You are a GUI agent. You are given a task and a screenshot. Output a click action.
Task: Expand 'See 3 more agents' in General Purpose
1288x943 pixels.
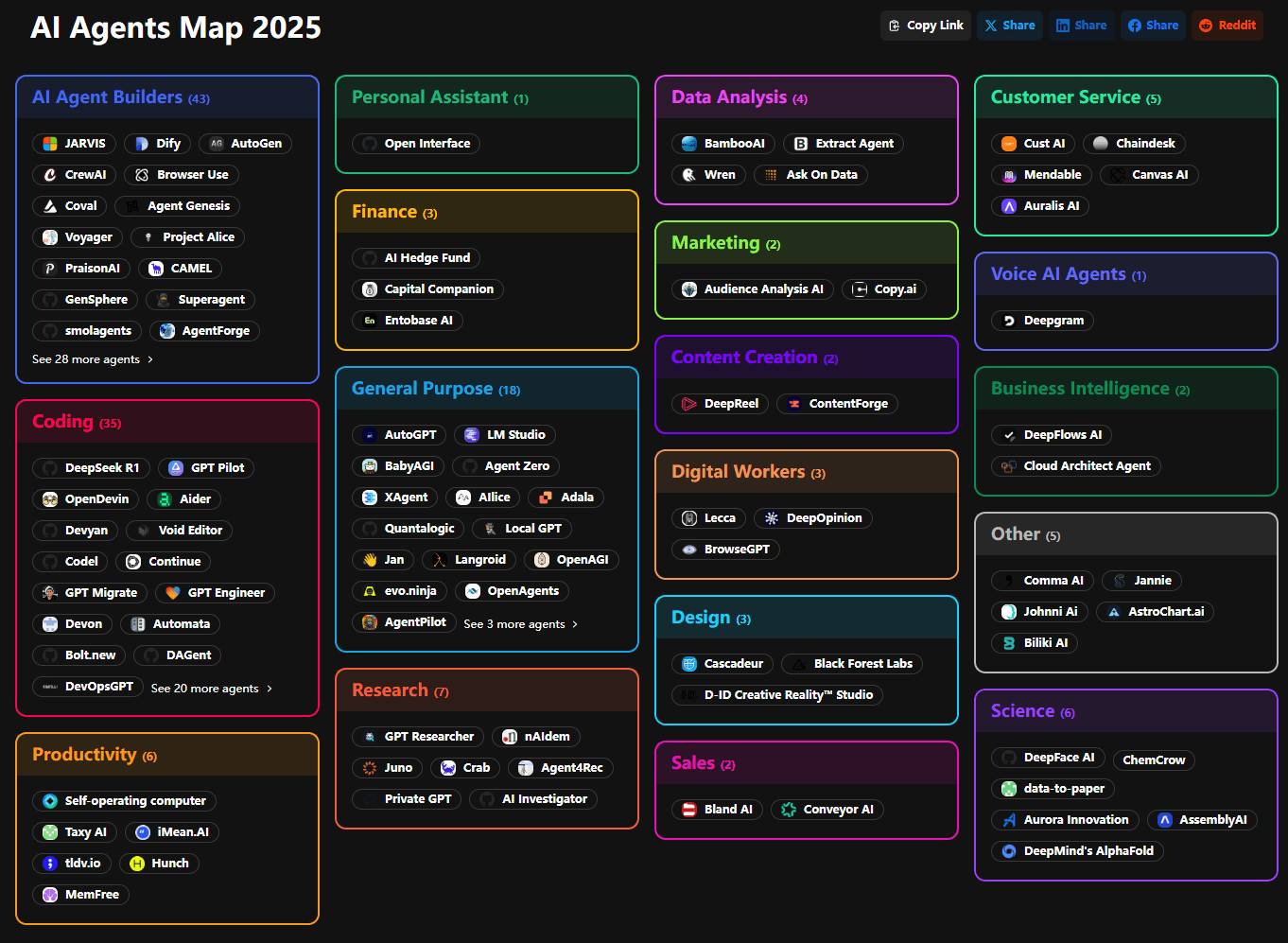[521, 624]
